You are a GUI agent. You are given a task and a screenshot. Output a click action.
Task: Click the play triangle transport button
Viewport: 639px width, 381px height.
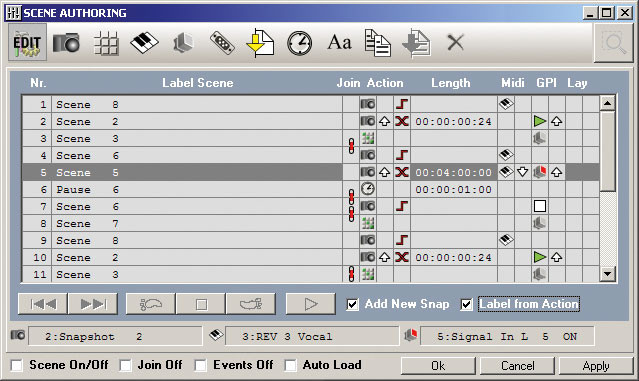point(311,304)
